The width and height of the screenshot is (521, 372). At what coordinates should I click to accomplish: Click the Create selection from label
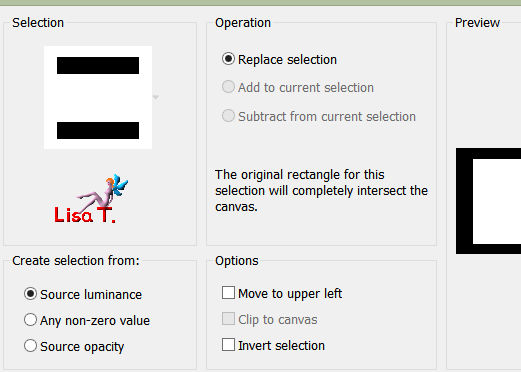[x=76, y=261]
